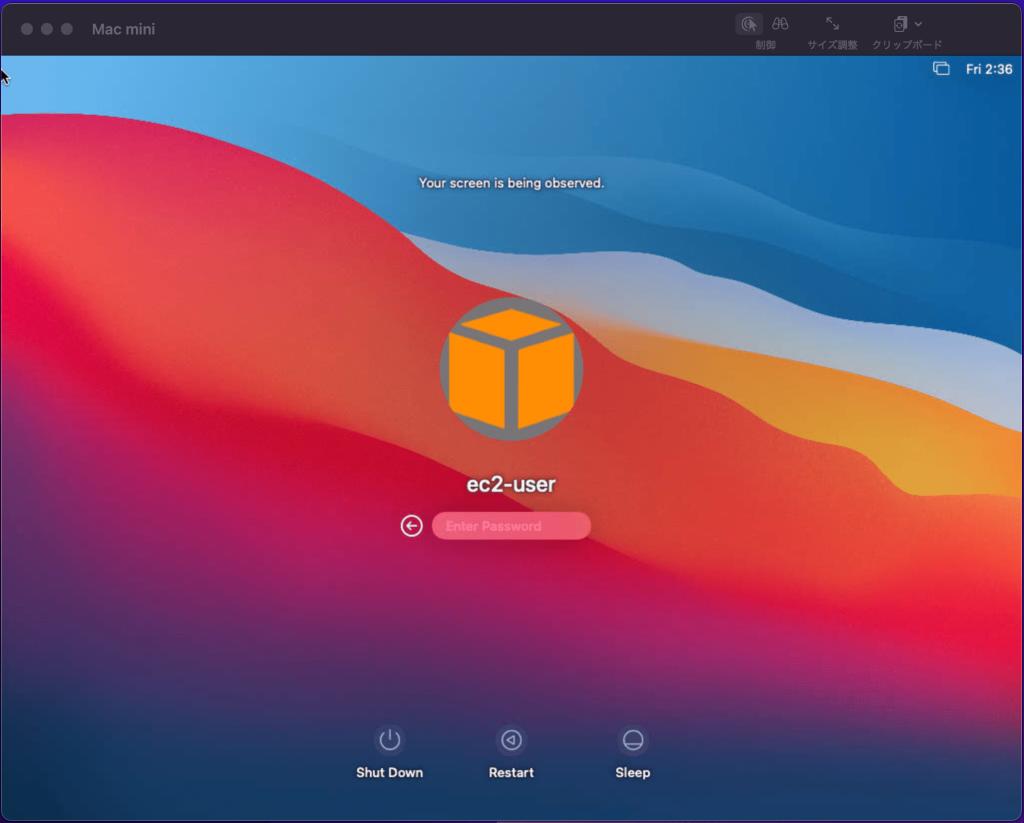Click the Fri 2:36 clock

coord(989,69)
